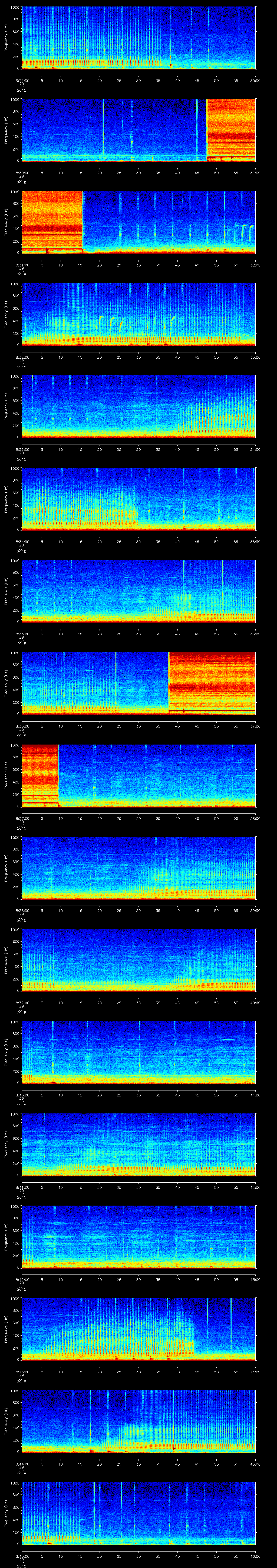The height and width of the screenshot is (1568, 277).
Task: Click the 34:00 end time label
Action: (x=255, y=449)
